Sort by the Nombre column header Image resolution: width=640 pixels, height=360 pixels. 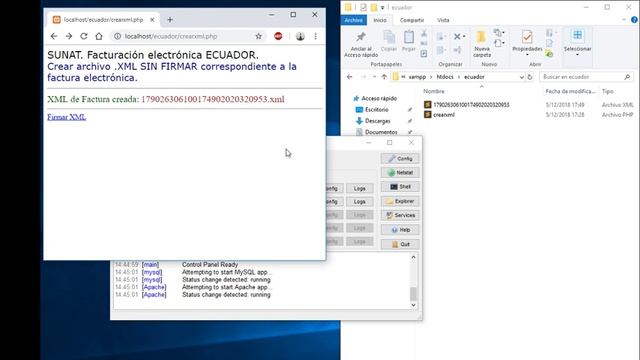point(433,91)
